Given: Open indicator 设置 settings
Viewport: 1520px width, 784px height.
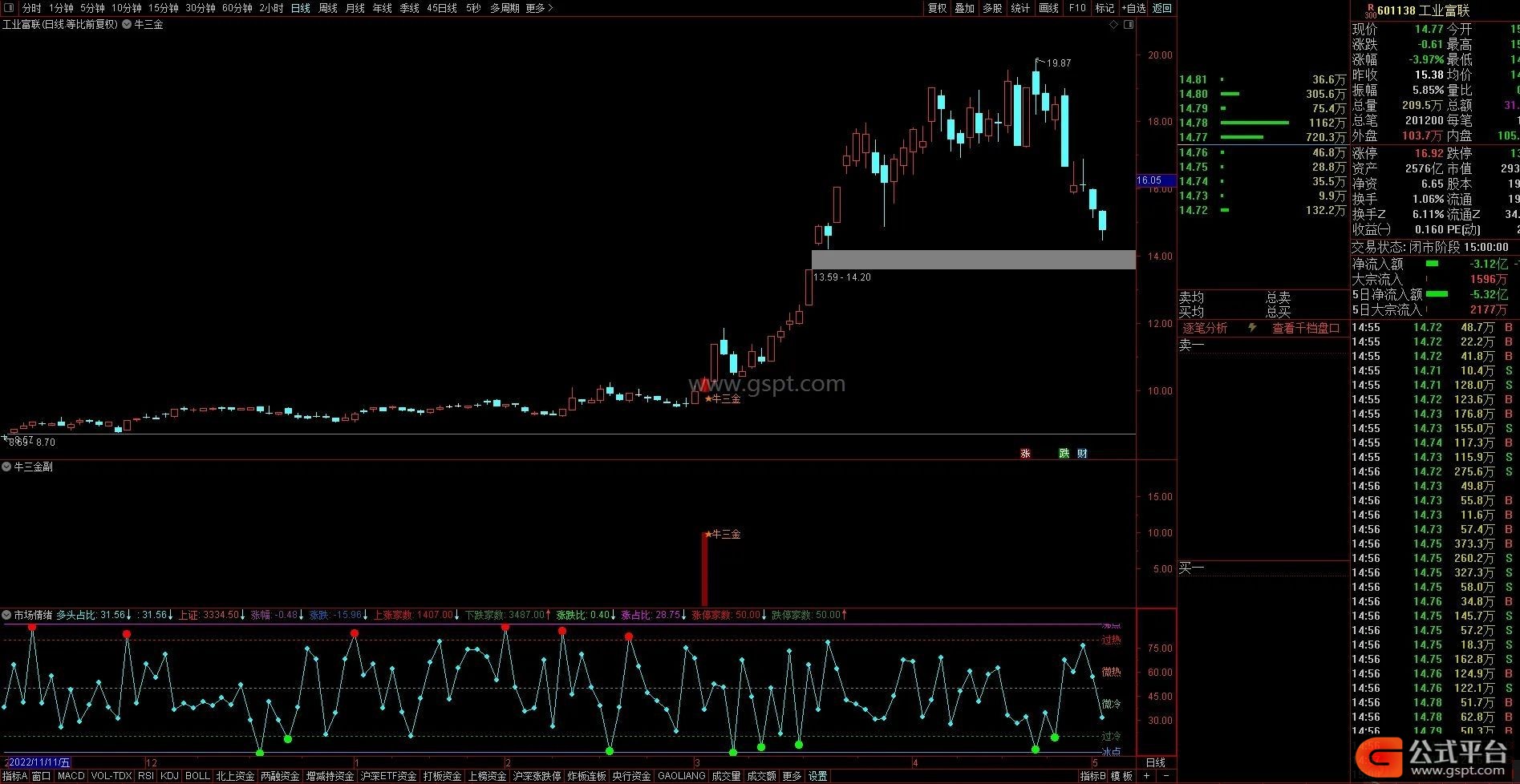Looking at the screenshot, I should (x=817, y=776).
